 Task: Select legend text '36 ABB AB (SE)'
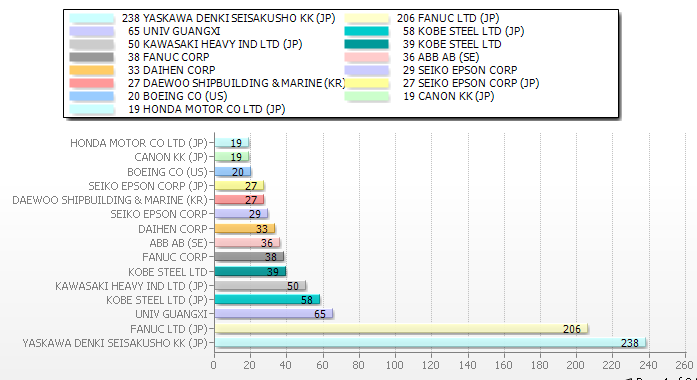(441, 57)
